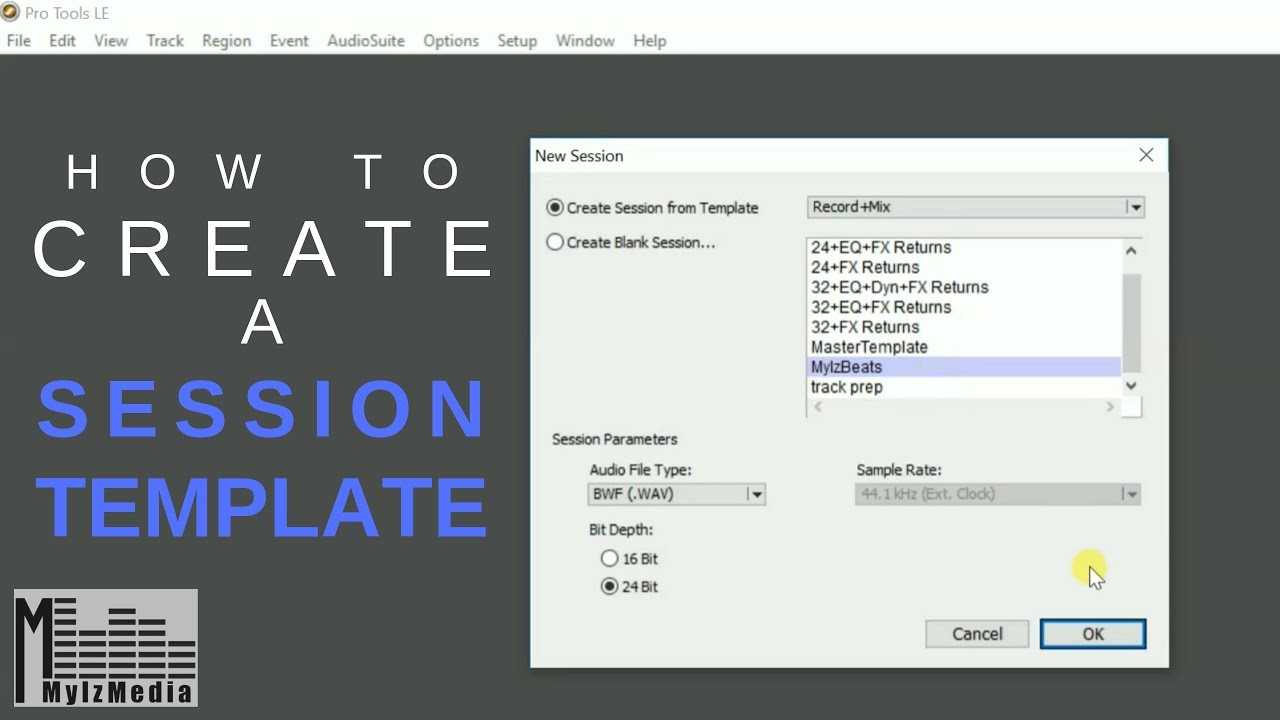The width and height of the screenshot is (1280, 720).
Task: Close the New Session dialog
Action: pyautogui.click(x=1146, y=155)
